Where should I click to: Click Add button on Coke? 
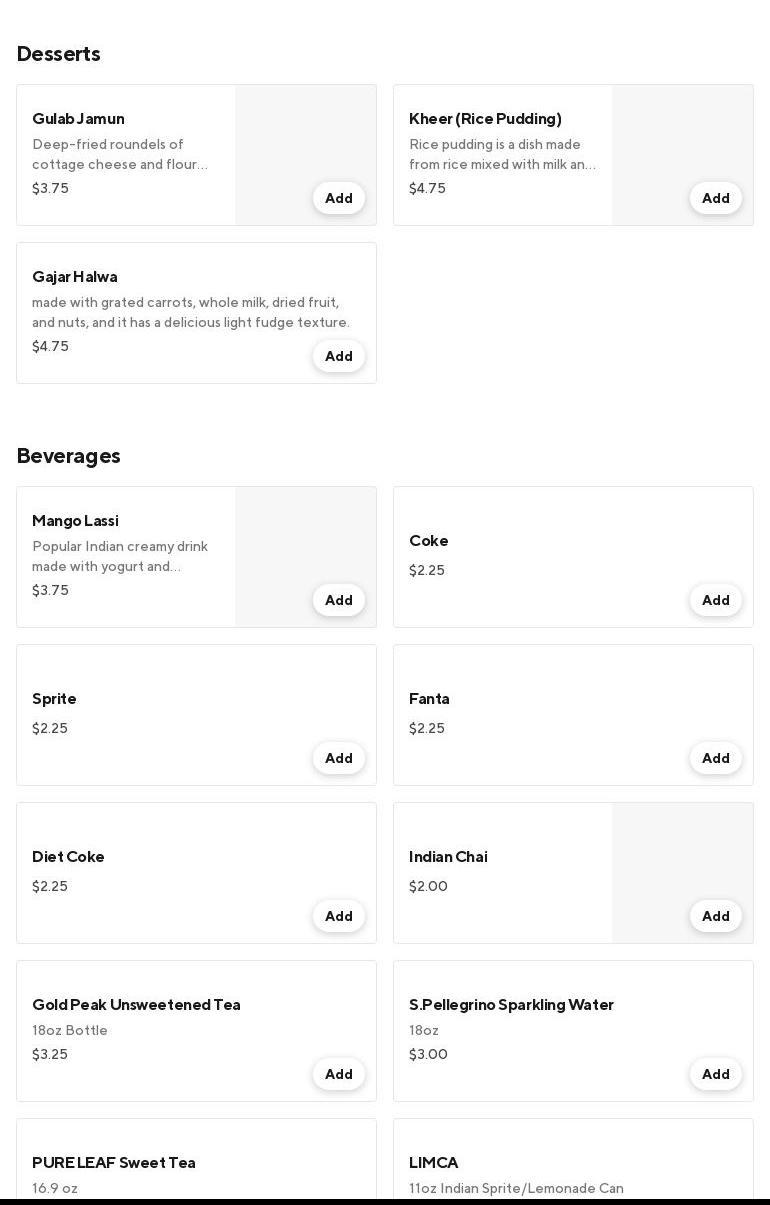[x=716, y=600]
